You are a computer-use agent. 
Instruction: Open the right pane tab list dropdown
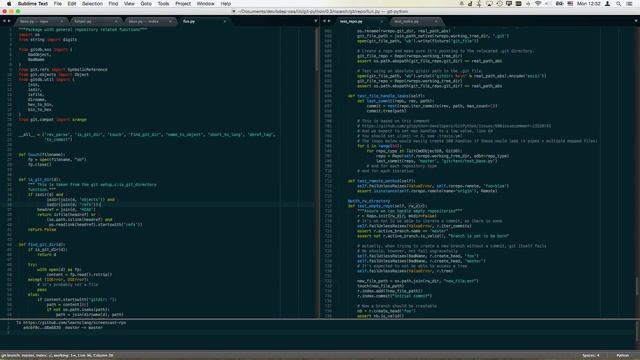[636, 21]
